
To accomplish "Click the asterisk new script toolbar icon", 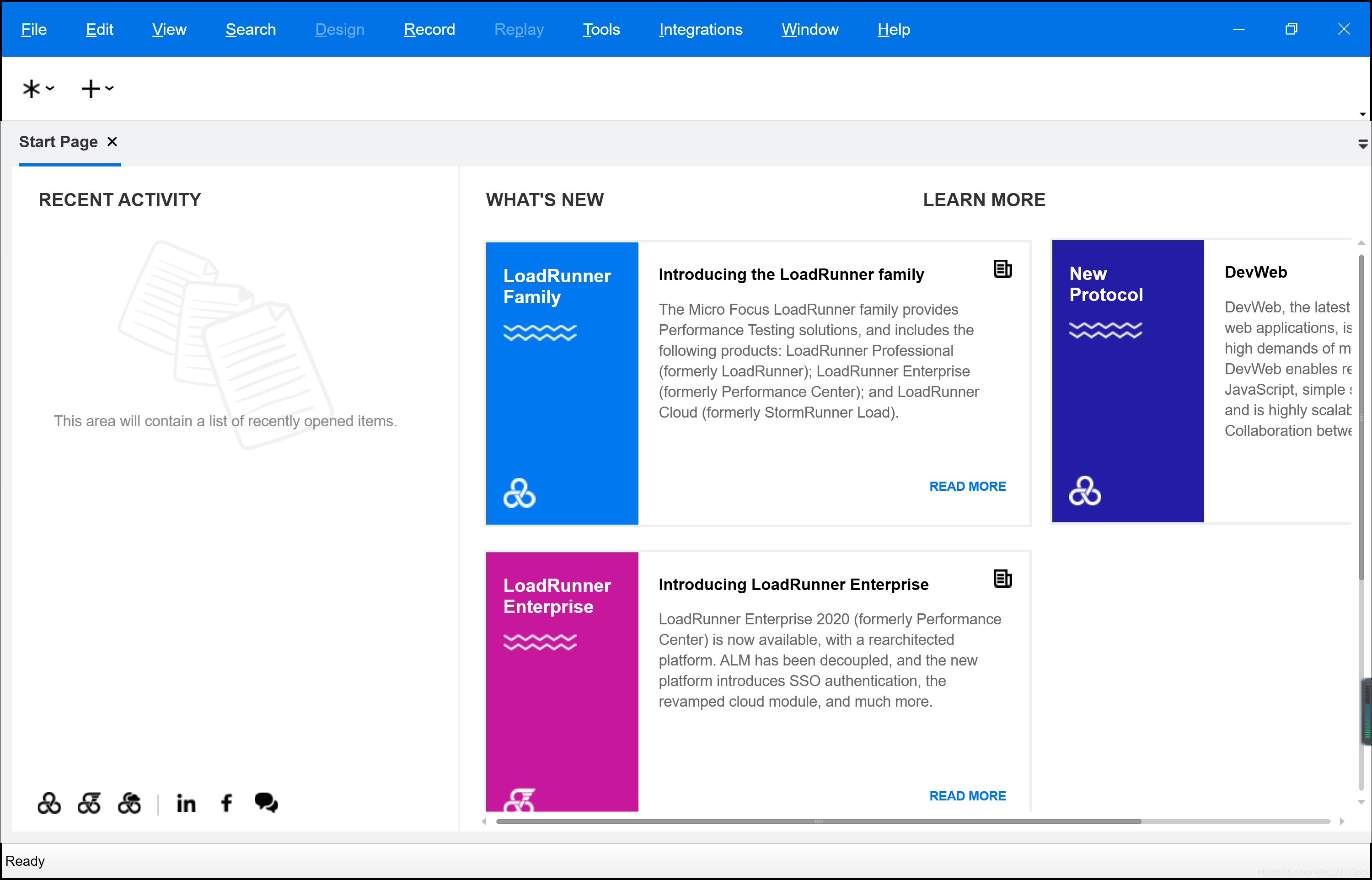I will click(32, 89).
